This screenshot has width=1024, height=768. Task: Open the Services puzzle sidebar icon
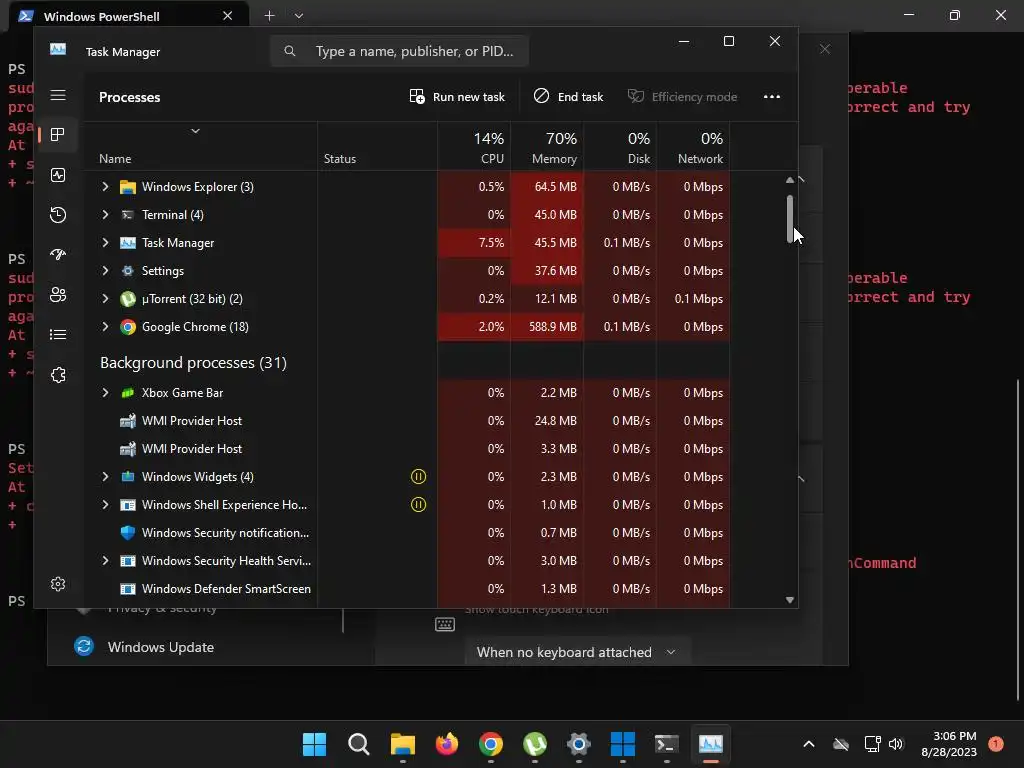[58, 375]
